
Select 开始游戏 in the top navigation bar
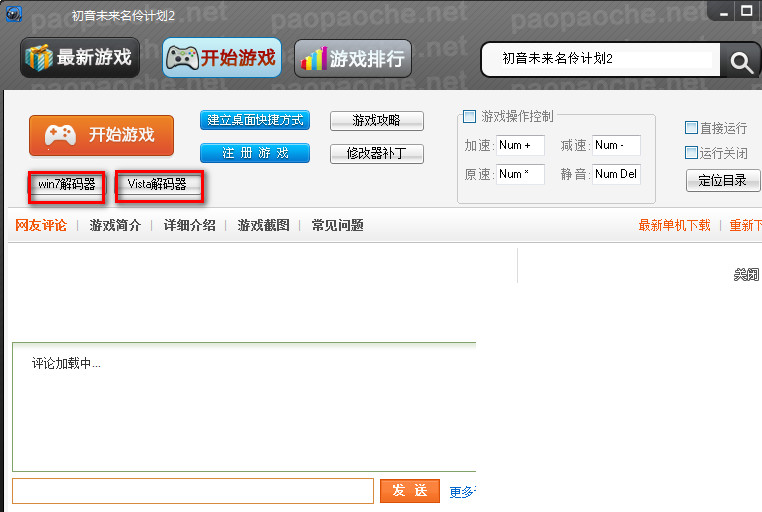222,58
